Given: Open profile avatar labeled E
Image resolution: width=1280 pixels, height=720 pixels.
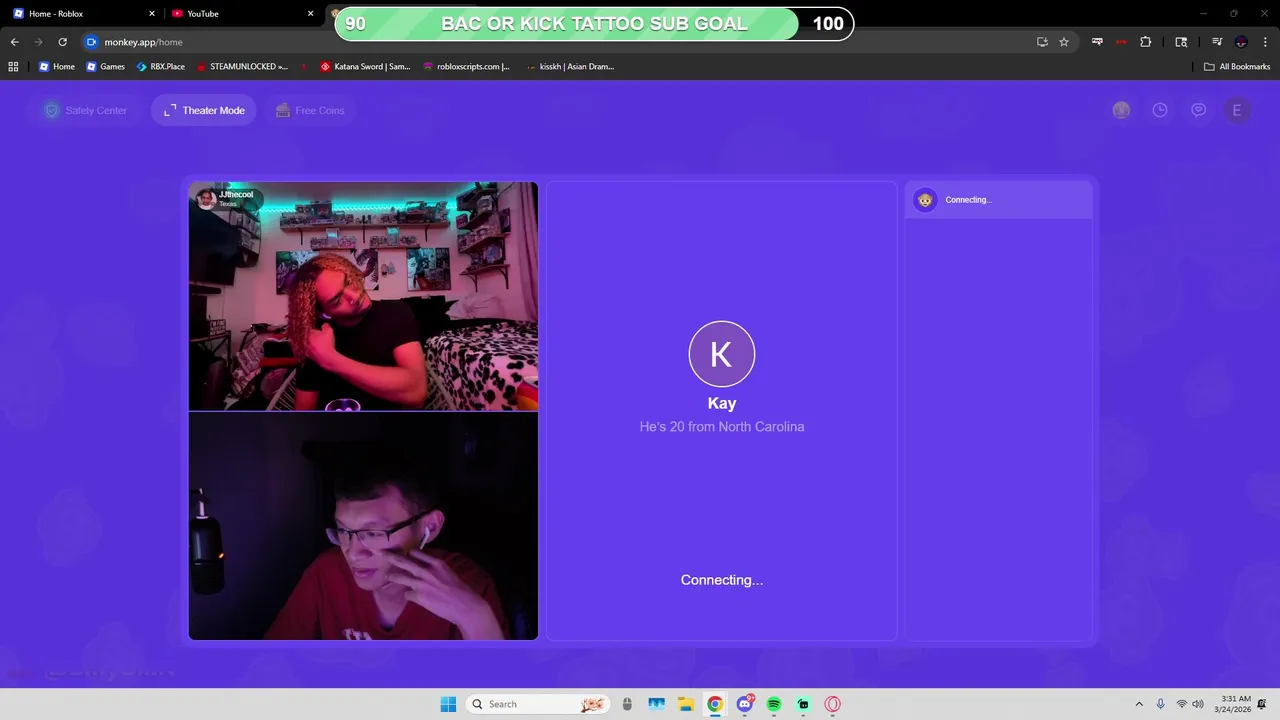Looking at the screenshot, I should coord(1237,110).
